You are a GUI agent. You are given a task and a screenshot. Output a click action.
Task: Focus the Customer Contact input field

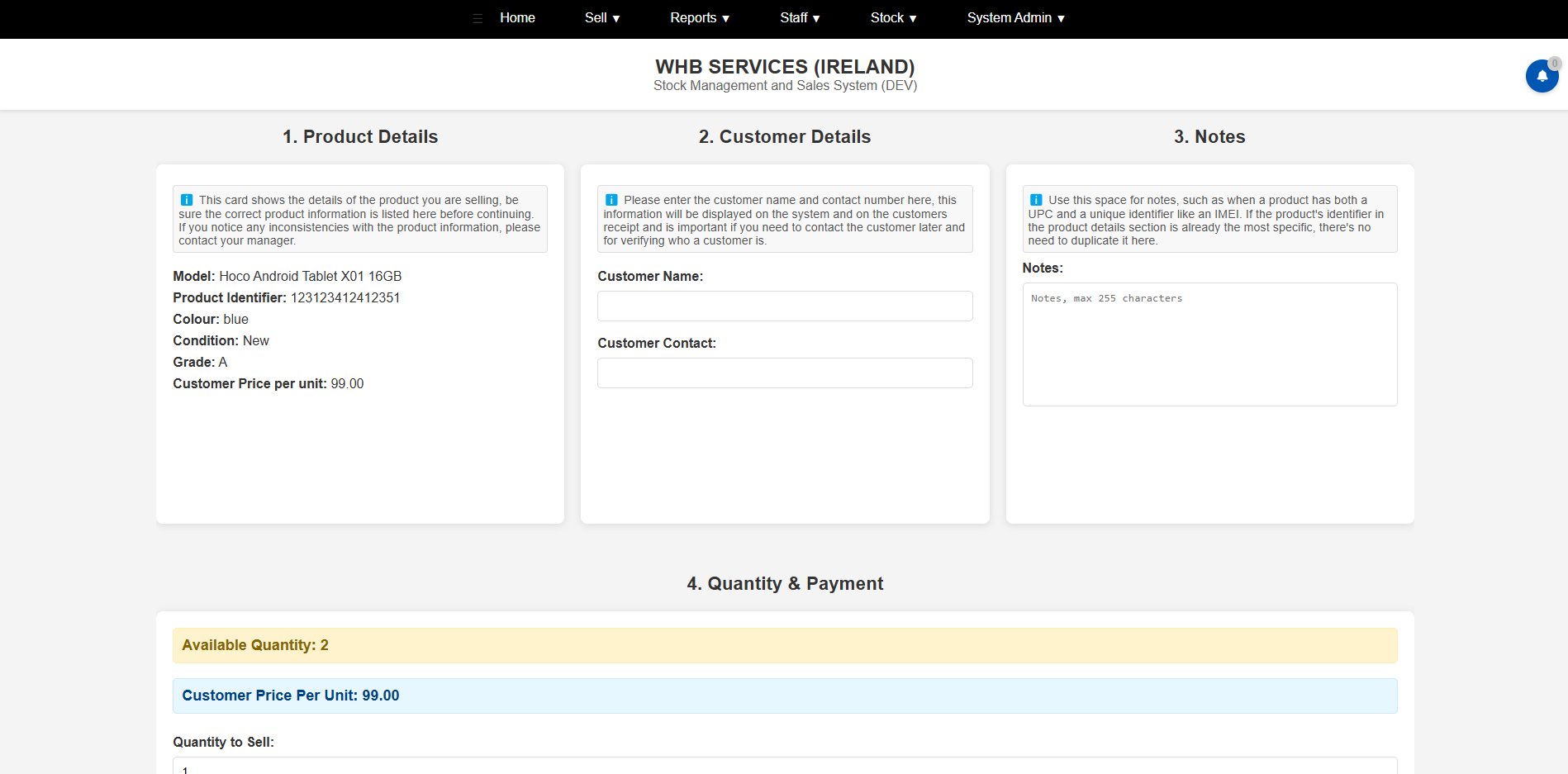785,373
